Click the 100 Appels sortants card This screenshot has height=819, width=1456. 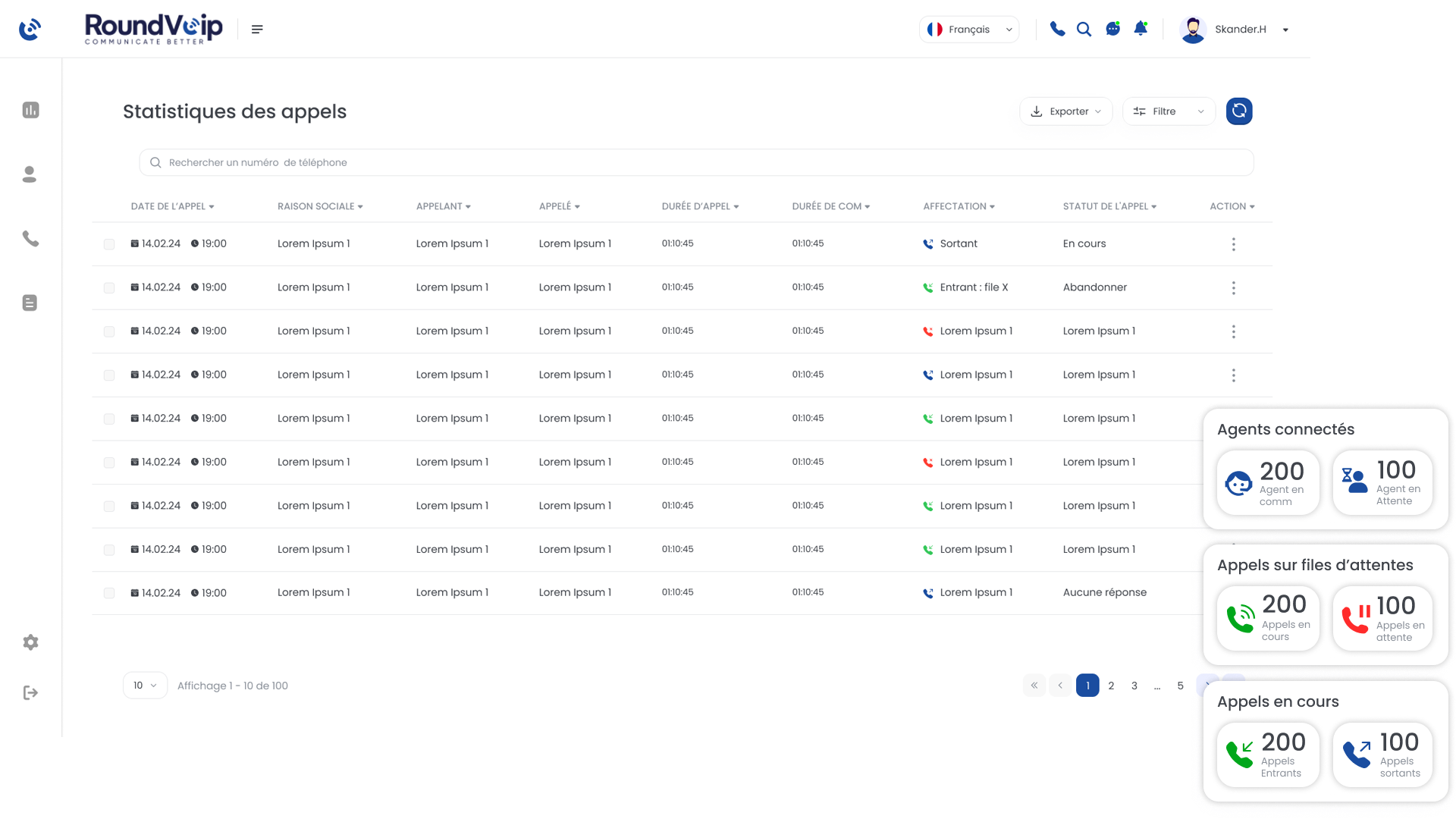[x=1382, y=755]
